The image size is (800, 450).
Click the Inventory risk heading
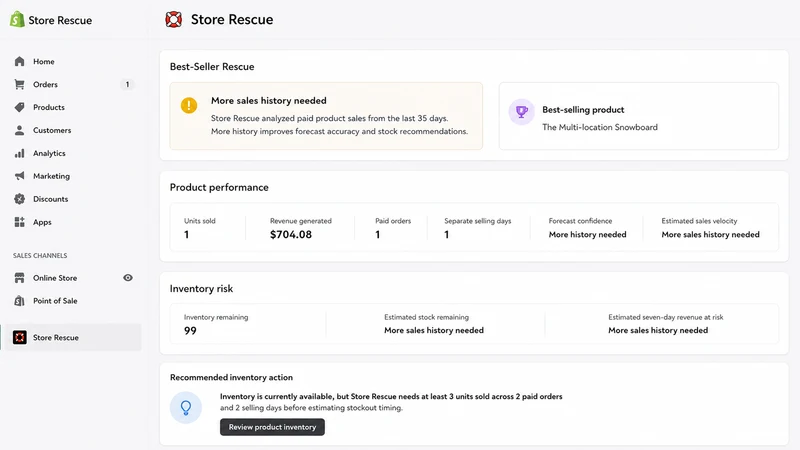point(201,288)
